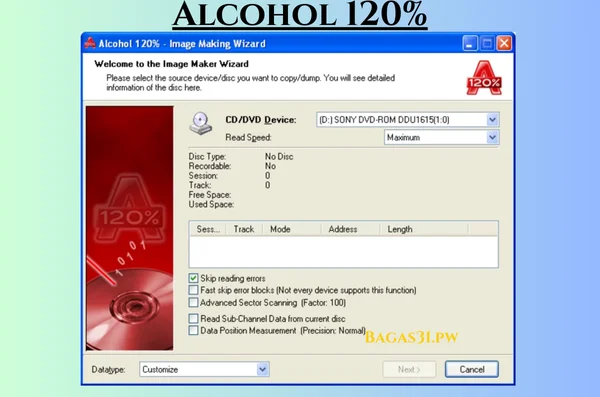Click the Sess... column header

click(208, 229)
